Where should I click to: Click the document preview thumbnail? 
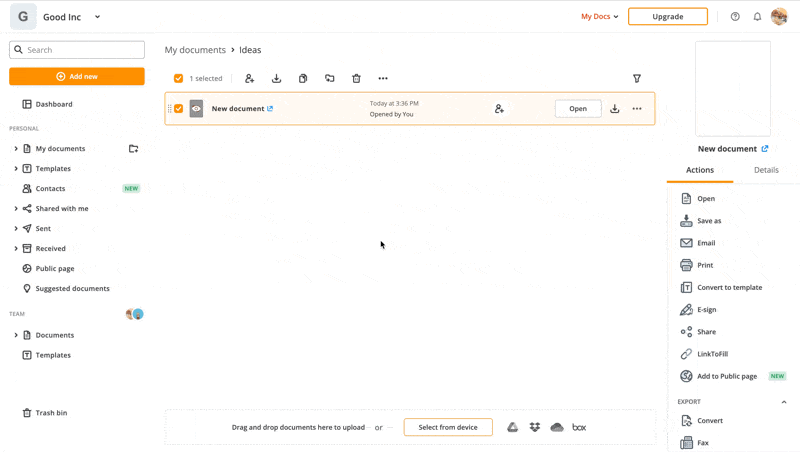[x=733, y=88]
